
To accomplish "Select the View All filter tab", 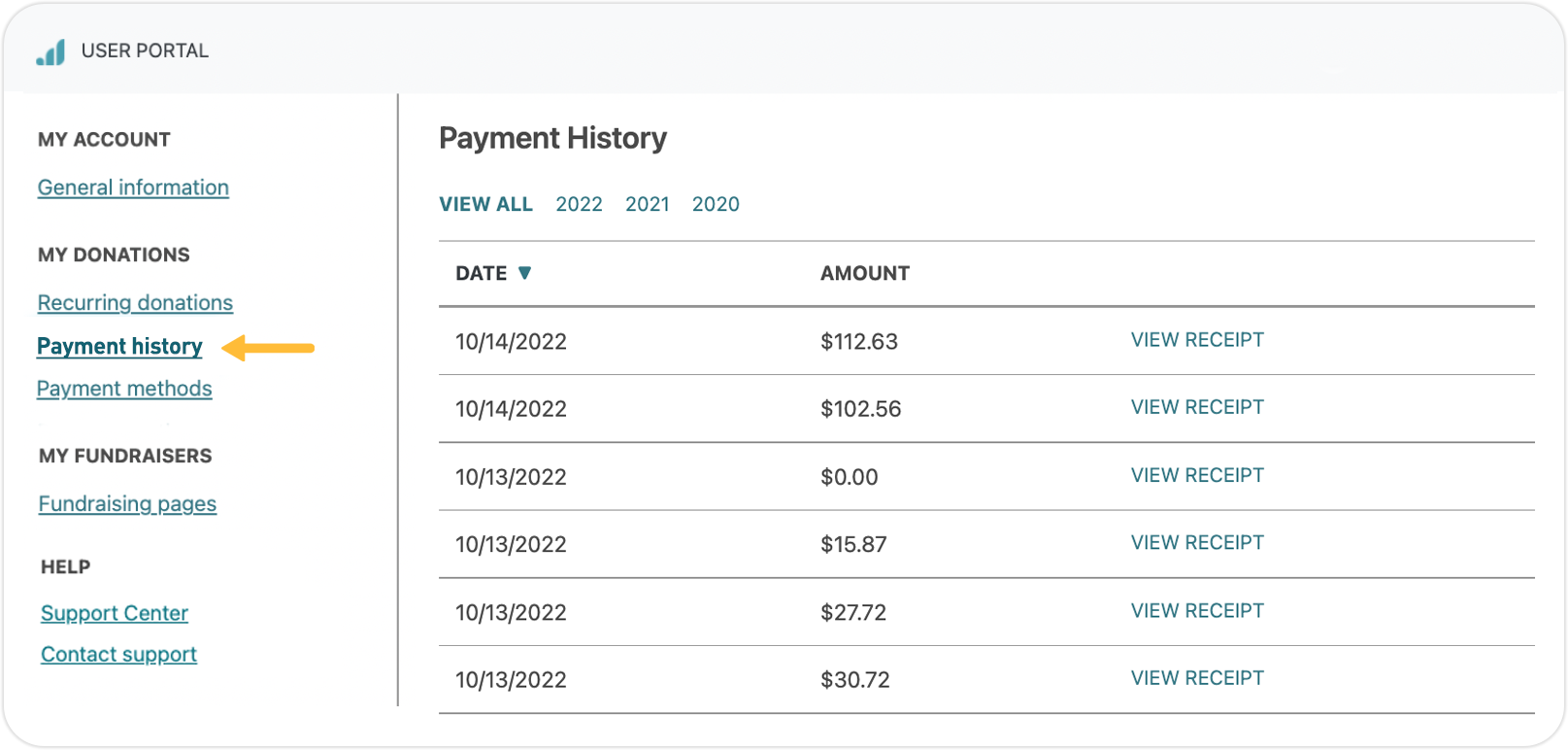I will [485, 204].
